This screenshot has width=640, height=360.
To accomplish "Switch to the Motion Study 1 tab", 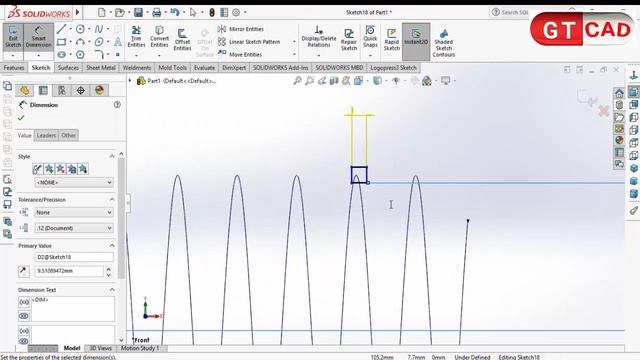I will point(140,348).
